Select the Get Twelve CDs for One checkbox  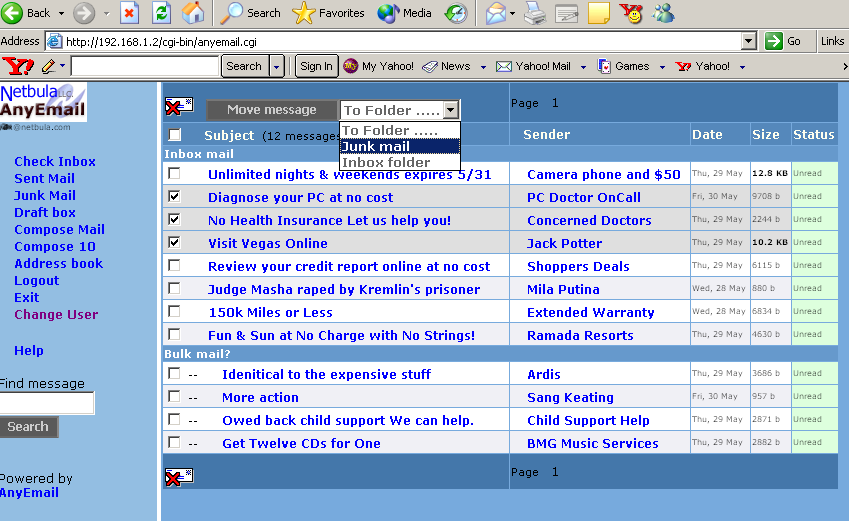point(174,442)
